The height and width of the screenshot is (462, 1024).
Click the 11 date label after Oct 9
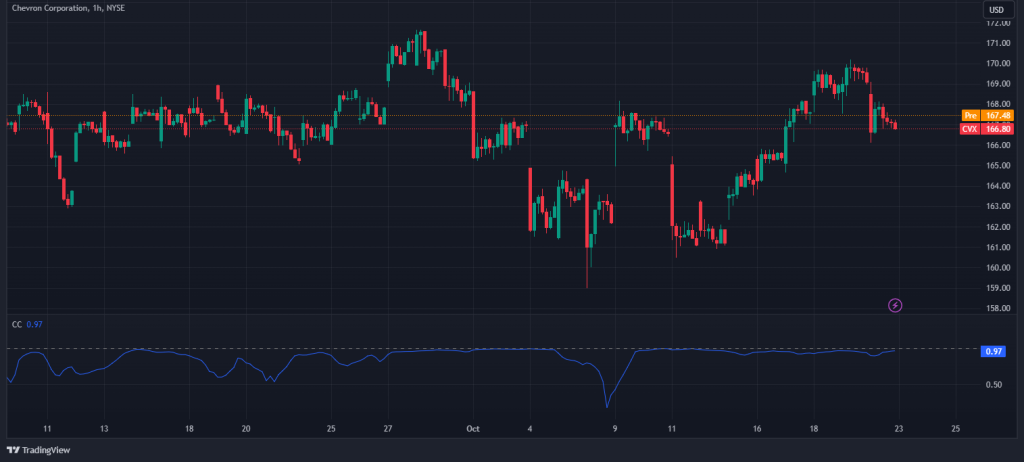671,429
